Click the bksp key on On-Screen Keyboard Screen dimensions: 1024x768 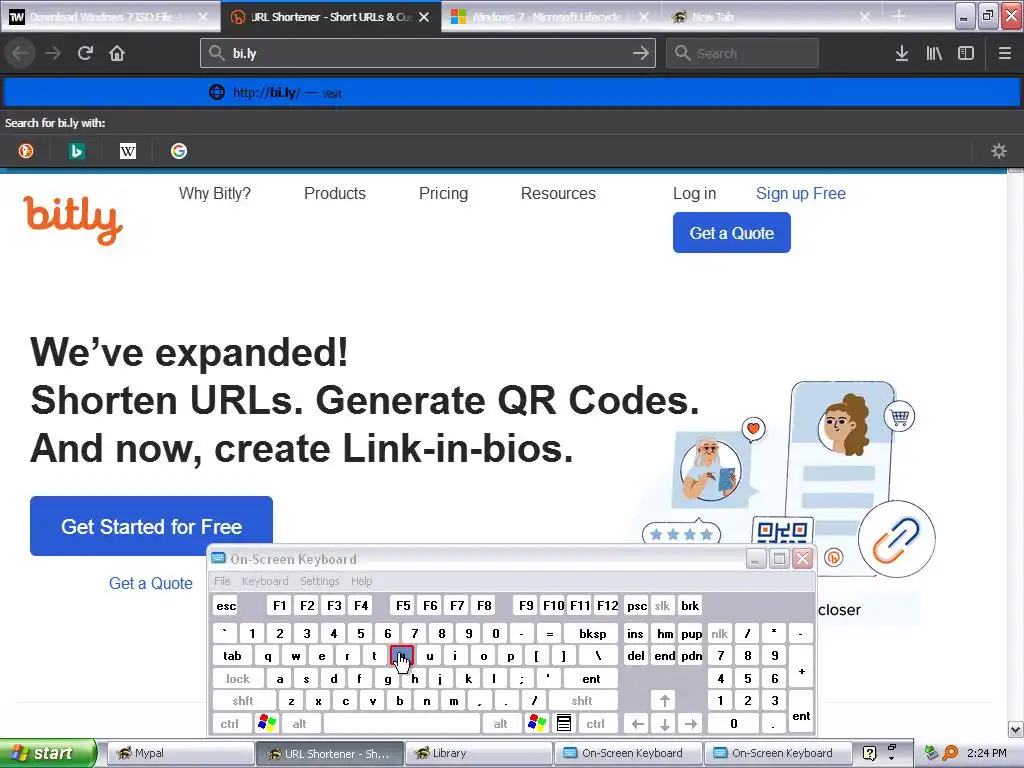[592, 633]
